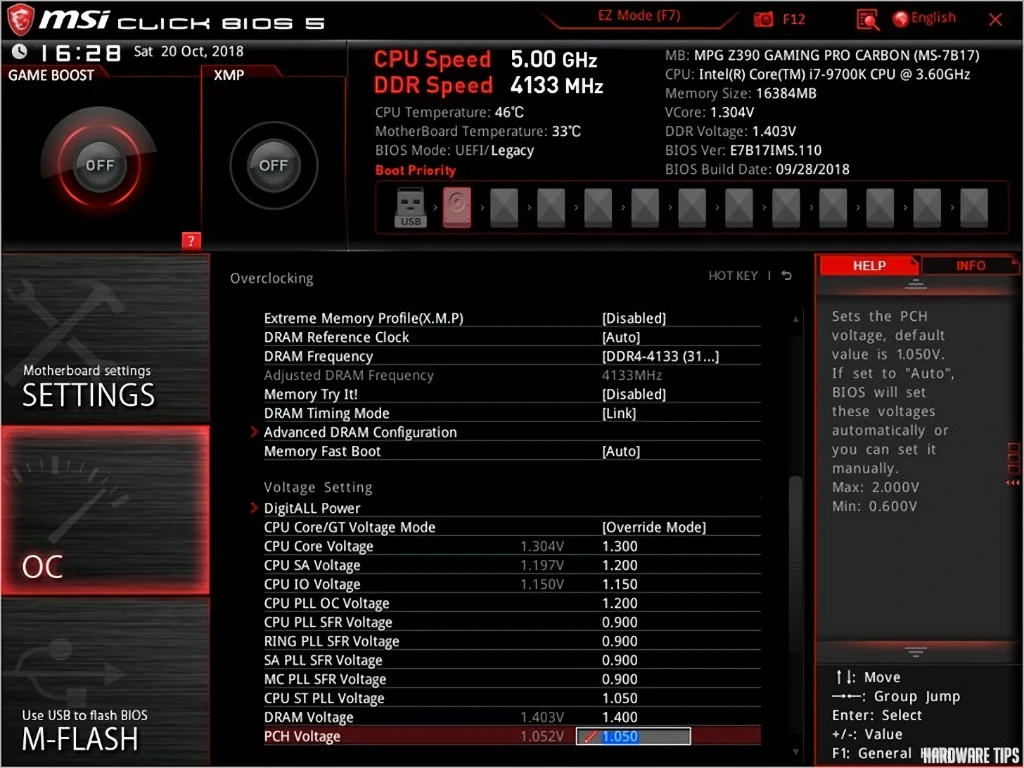Edit CPU PLL SFR Voltage value
The width and height of the screenshot is (1024, 768).
point(620,622)
